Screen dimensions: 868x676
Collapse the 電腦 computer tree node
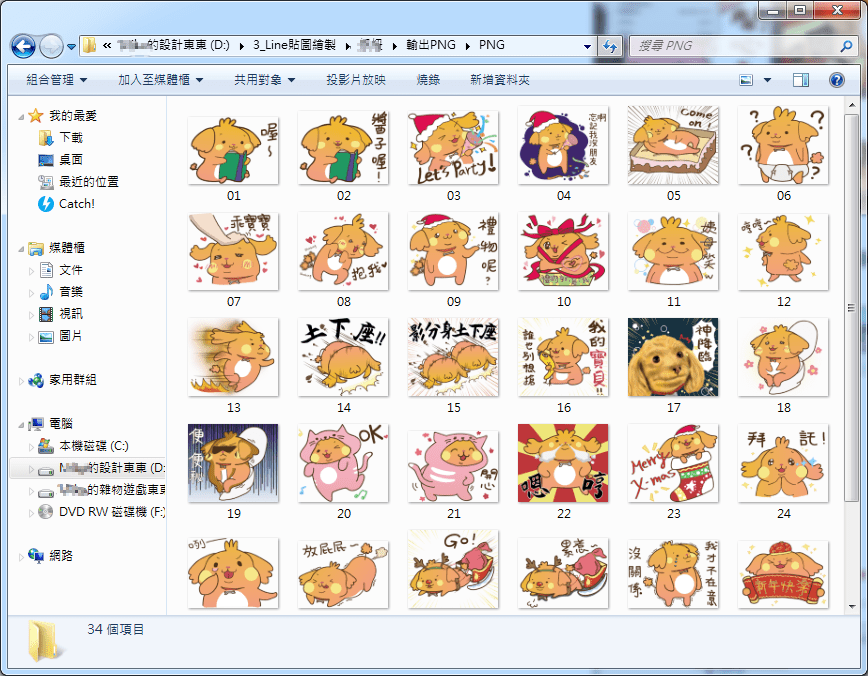pos(21,425)
